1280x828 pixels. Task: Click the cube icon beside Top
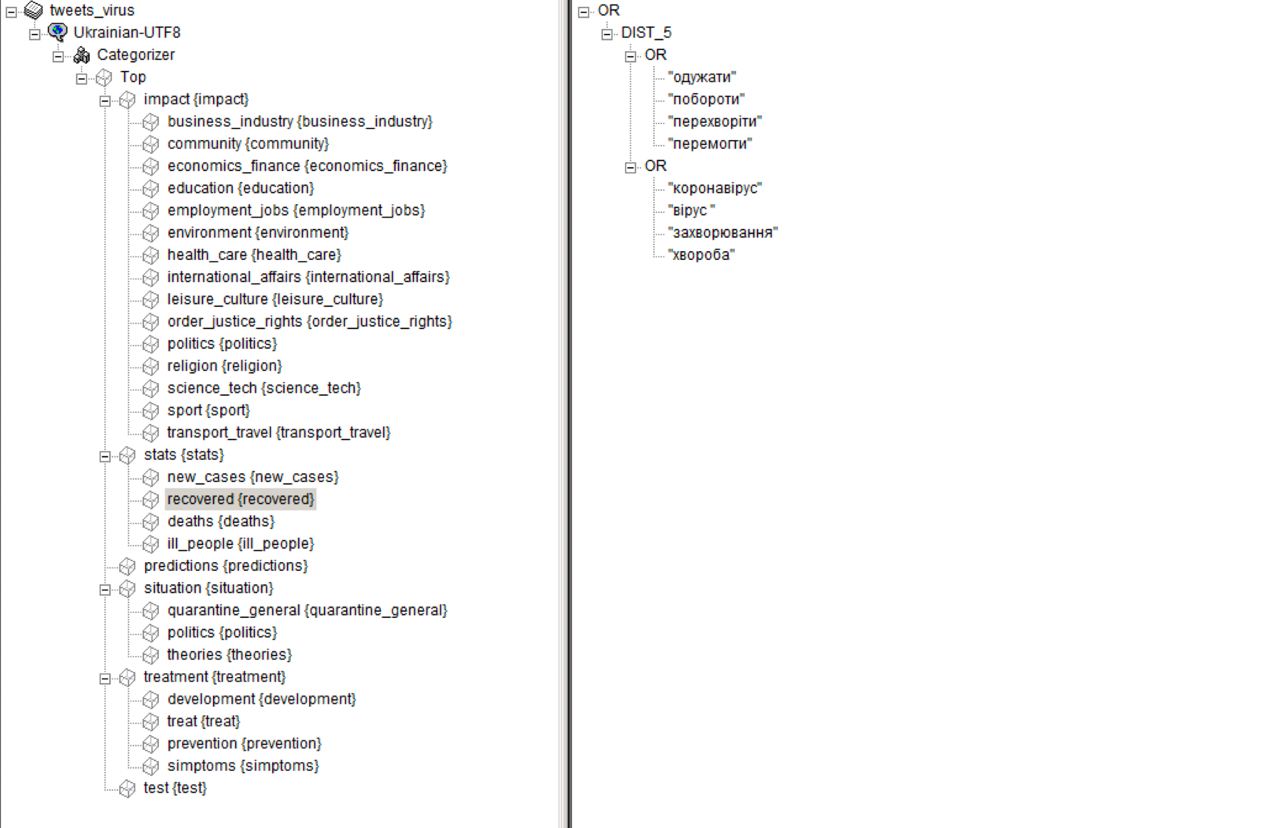pyautogui.click(x=104, y=77)
